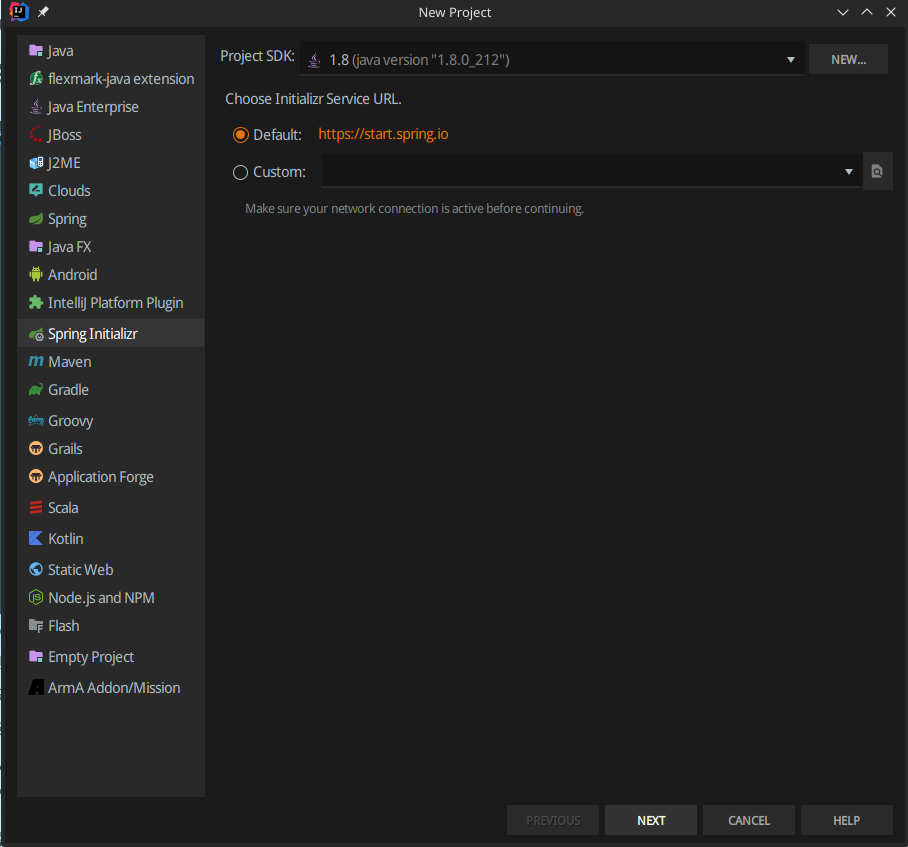
Task: Select the Application Forge label
Action: (101, 477)
